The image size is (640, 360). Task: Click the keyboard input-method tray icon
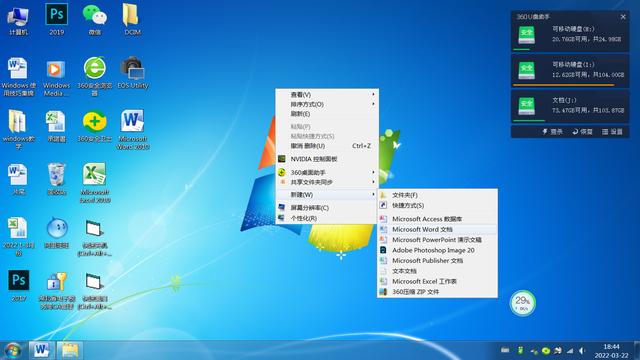(505, 350)
